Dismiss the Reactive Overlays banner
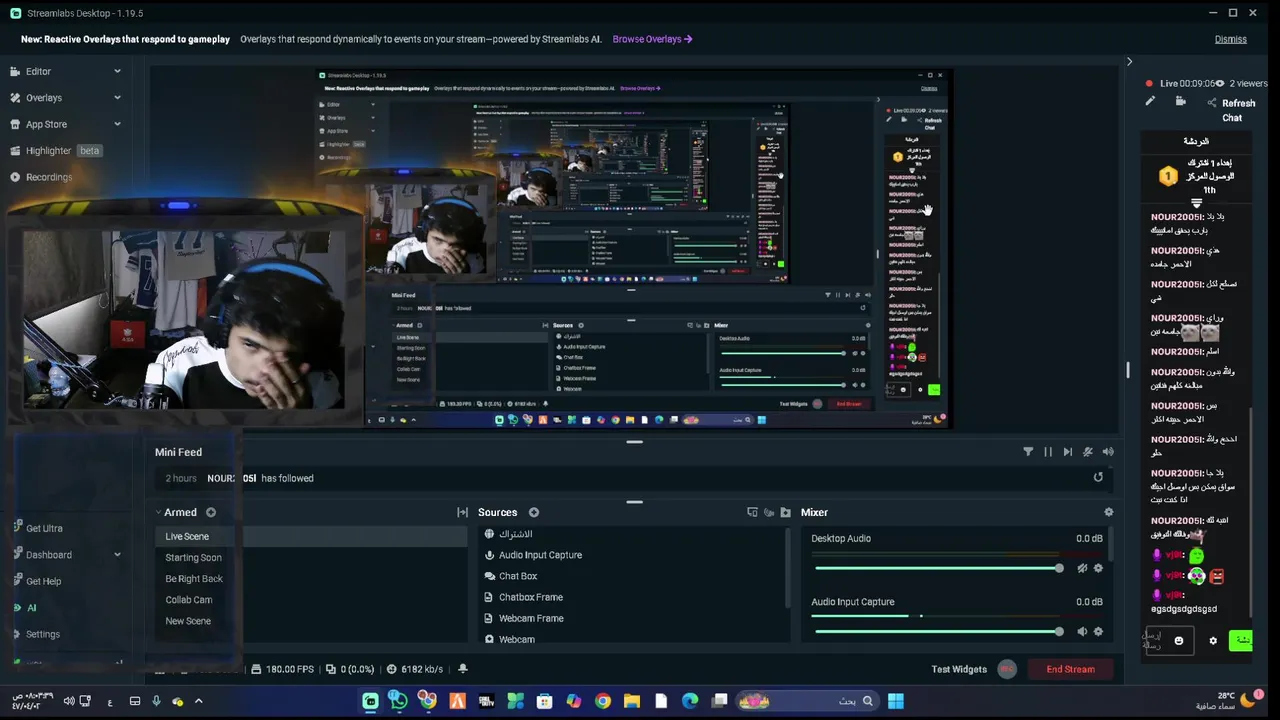This screenshot has width=1280, height=720. point(1230,39)
